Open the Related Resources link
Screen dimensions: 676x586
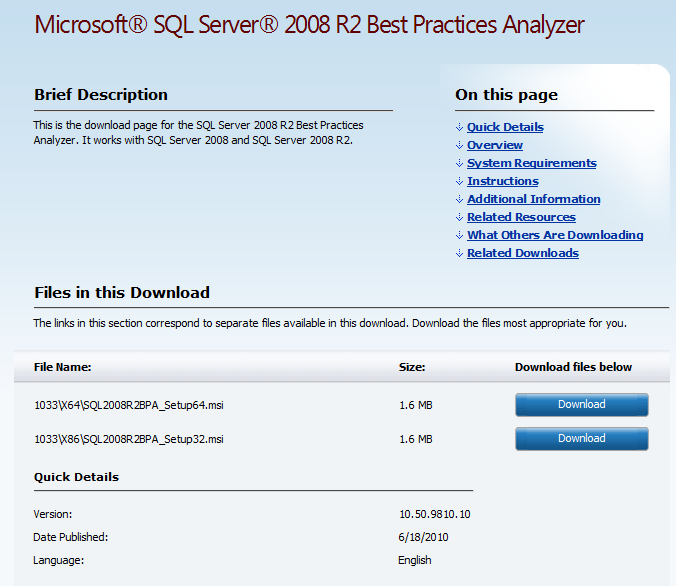(521, 217)
